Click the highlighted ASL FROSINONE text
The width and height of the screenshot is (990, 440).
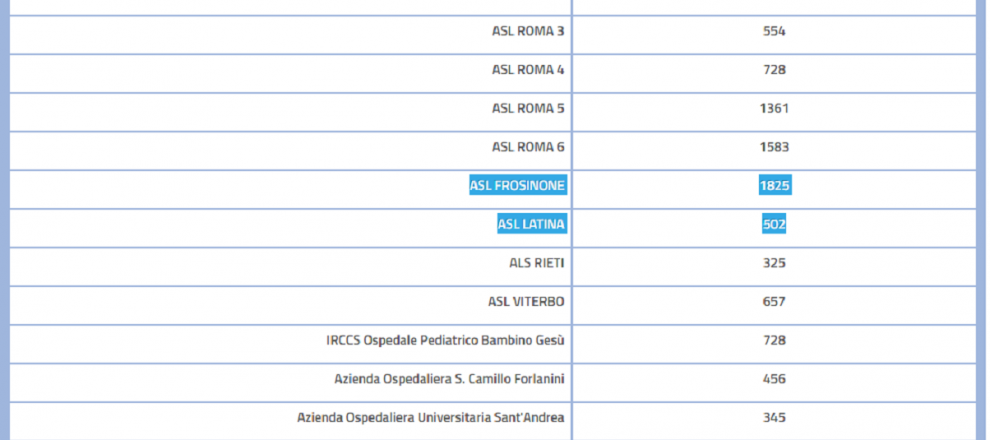(x=517, y=186)
